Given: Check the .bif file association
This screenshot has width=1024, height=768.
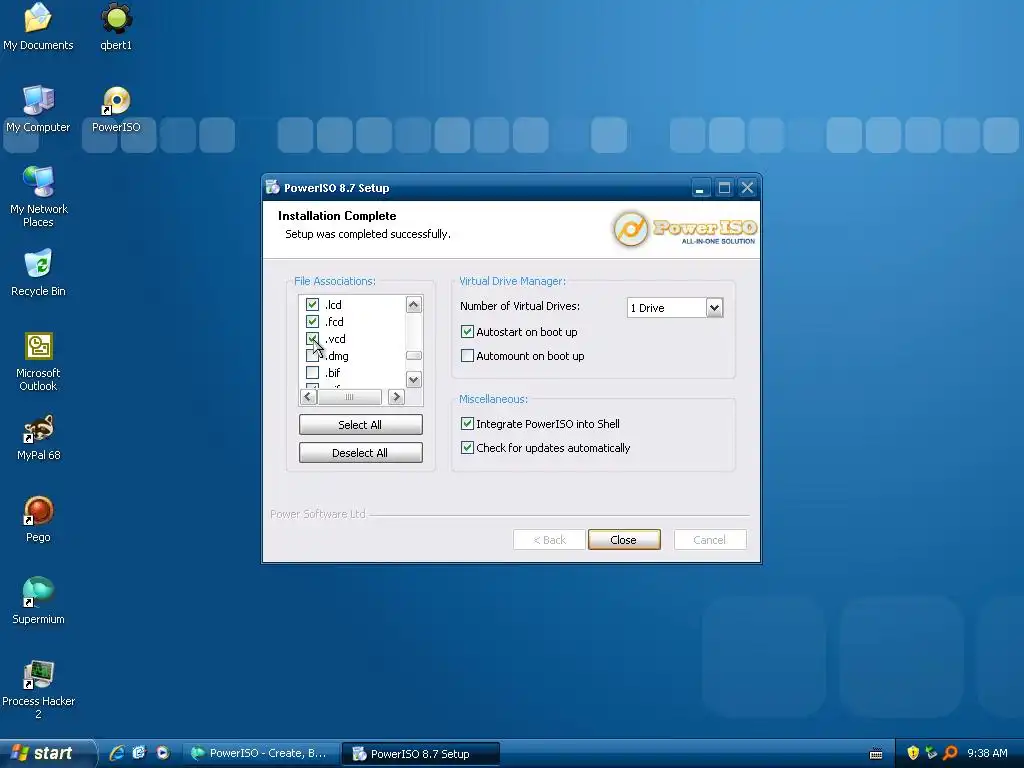Looking at the screenshot, I should (x=312, y=372).
